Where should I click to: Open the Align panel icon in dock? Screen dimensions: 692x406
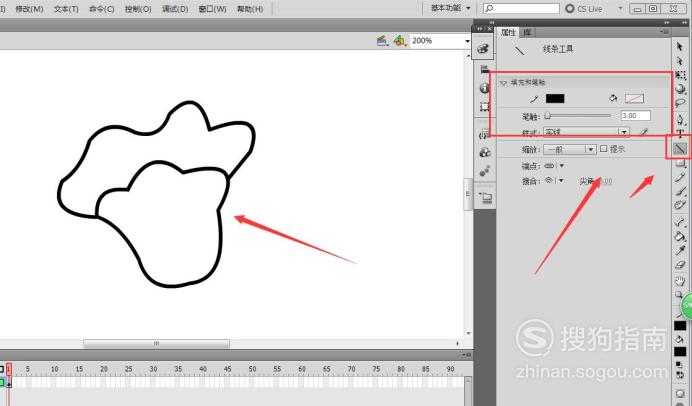click(x=485, y=70)
